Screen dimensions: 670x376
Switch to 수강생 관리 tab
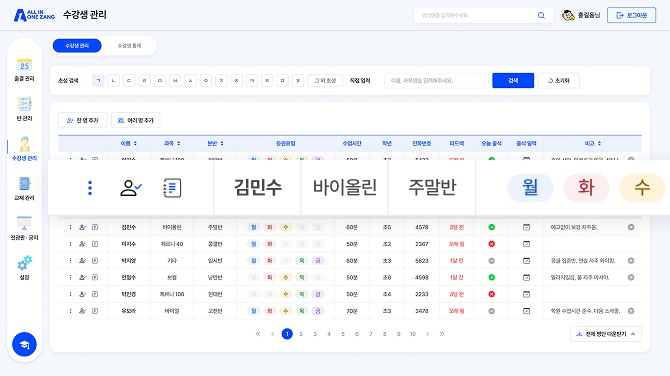[x=77, y=46]
